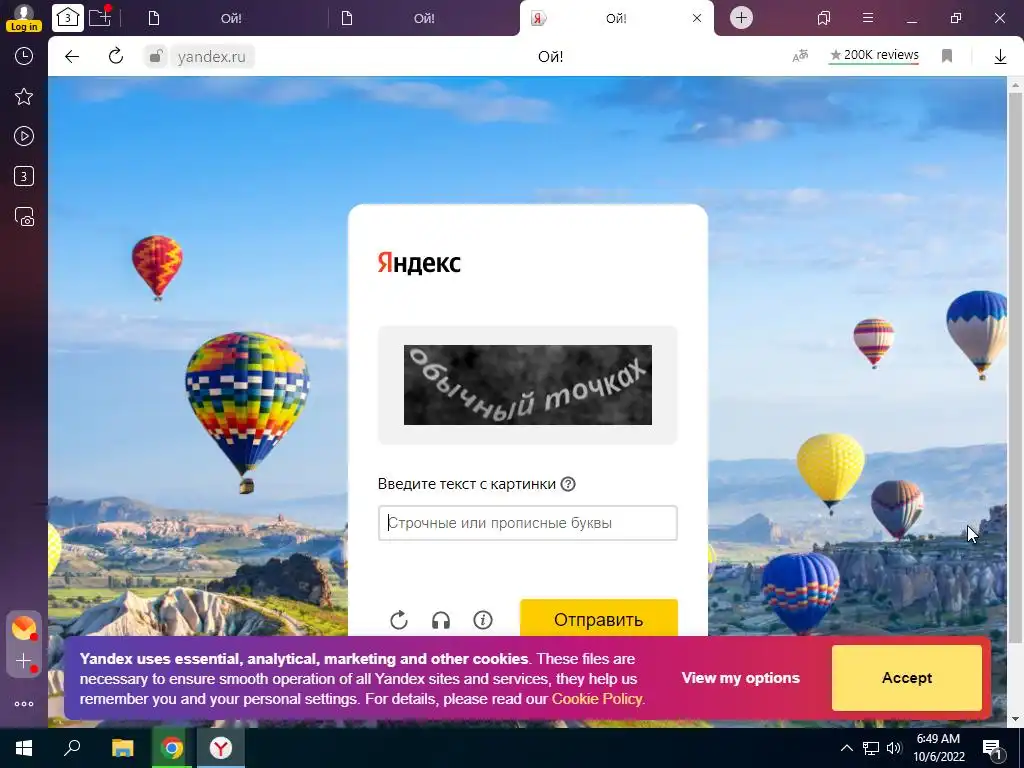
Task: Refresh the captcha image
Action: point(398,620)
